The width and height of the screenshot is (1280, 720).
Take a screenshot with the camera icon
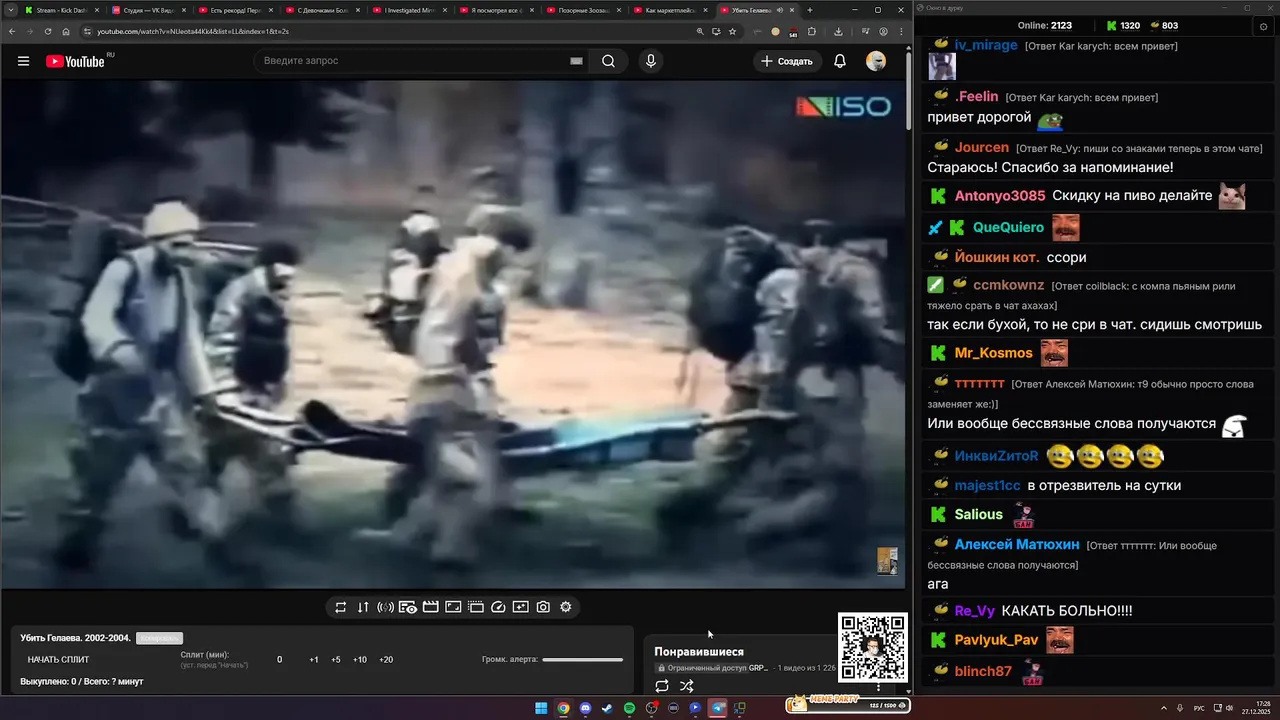coord(543,607)
